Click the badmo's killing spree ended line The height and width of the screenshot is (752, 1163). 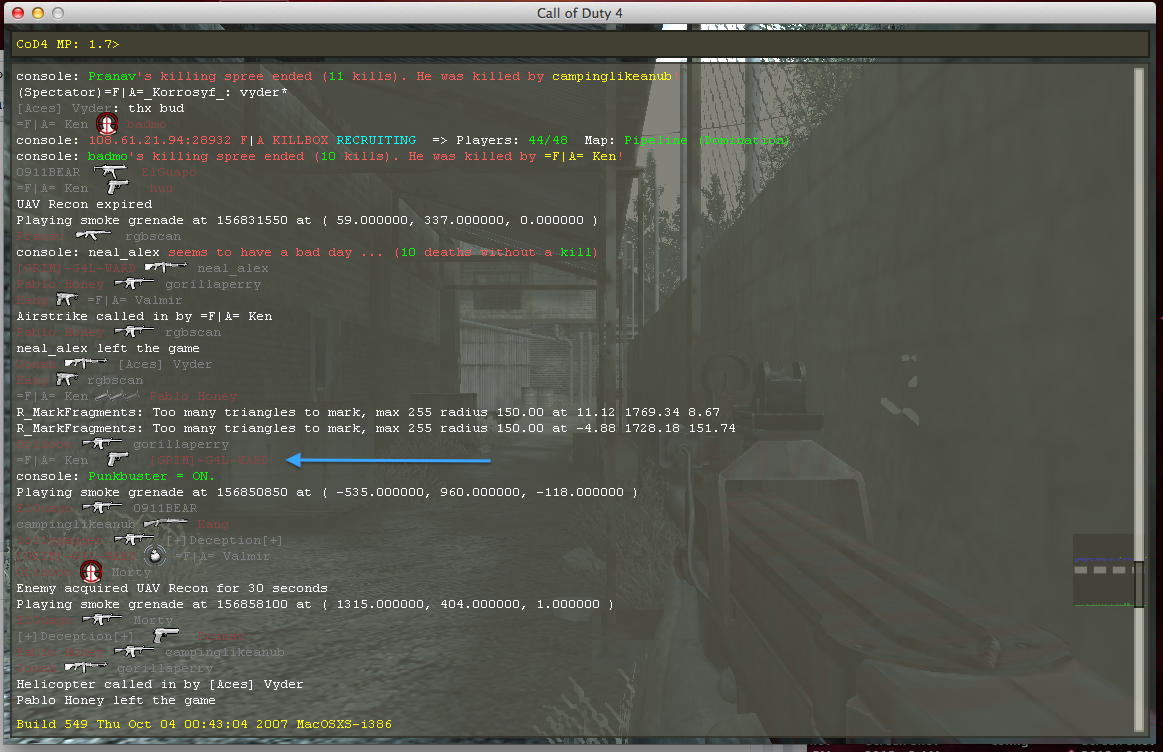tap(320, 156)
